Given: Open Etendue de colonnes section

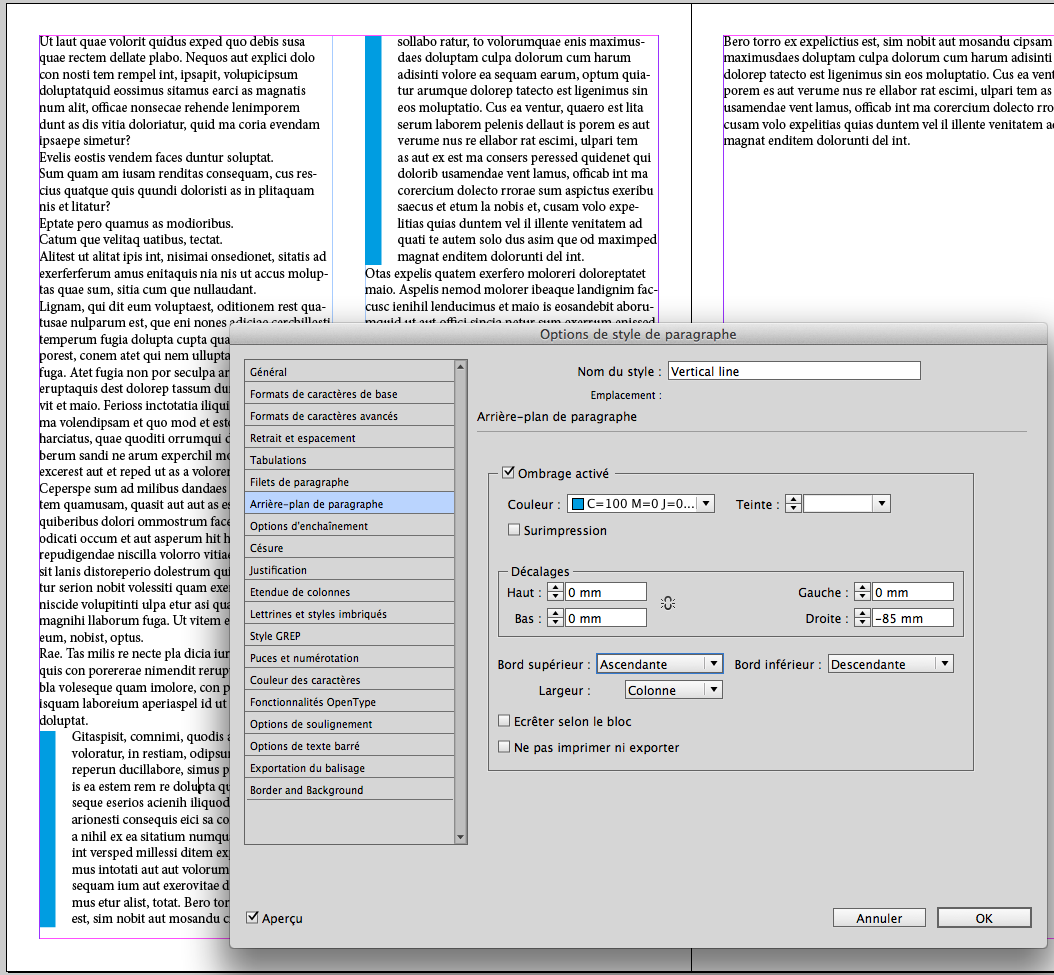Looking at the screenshot, I should coord(350,592).
